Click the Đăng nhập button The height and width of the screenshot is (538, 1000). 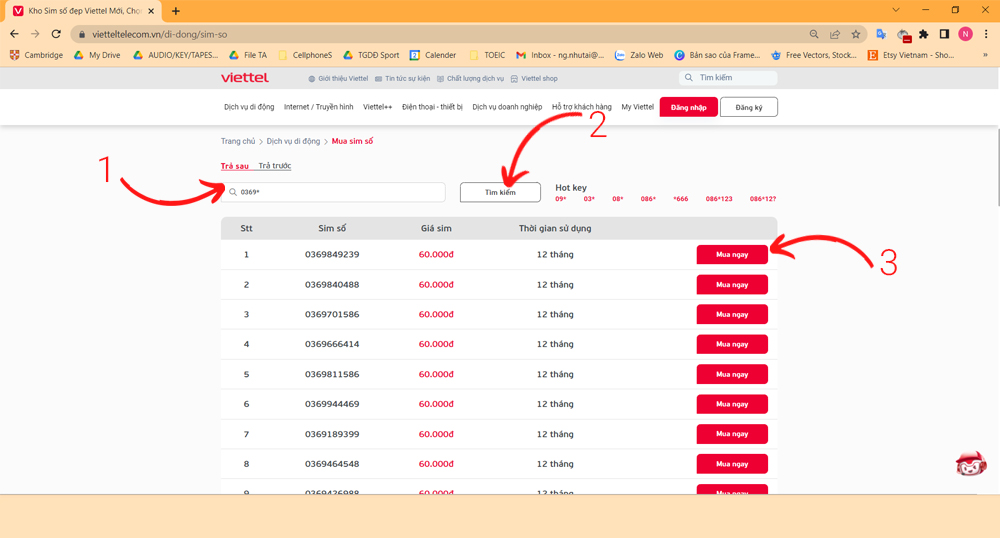click(689, 107)
